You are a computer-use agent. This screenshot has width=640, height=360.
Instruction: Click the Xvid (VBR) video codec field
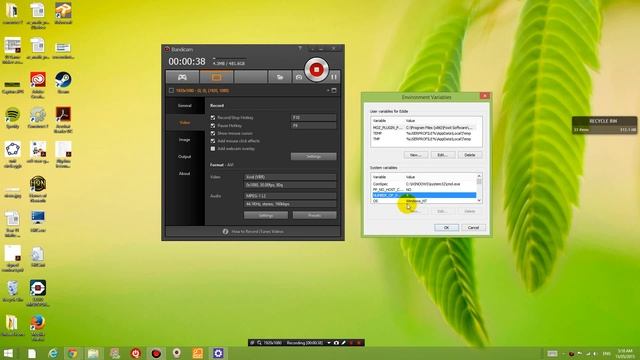(290, 177)
